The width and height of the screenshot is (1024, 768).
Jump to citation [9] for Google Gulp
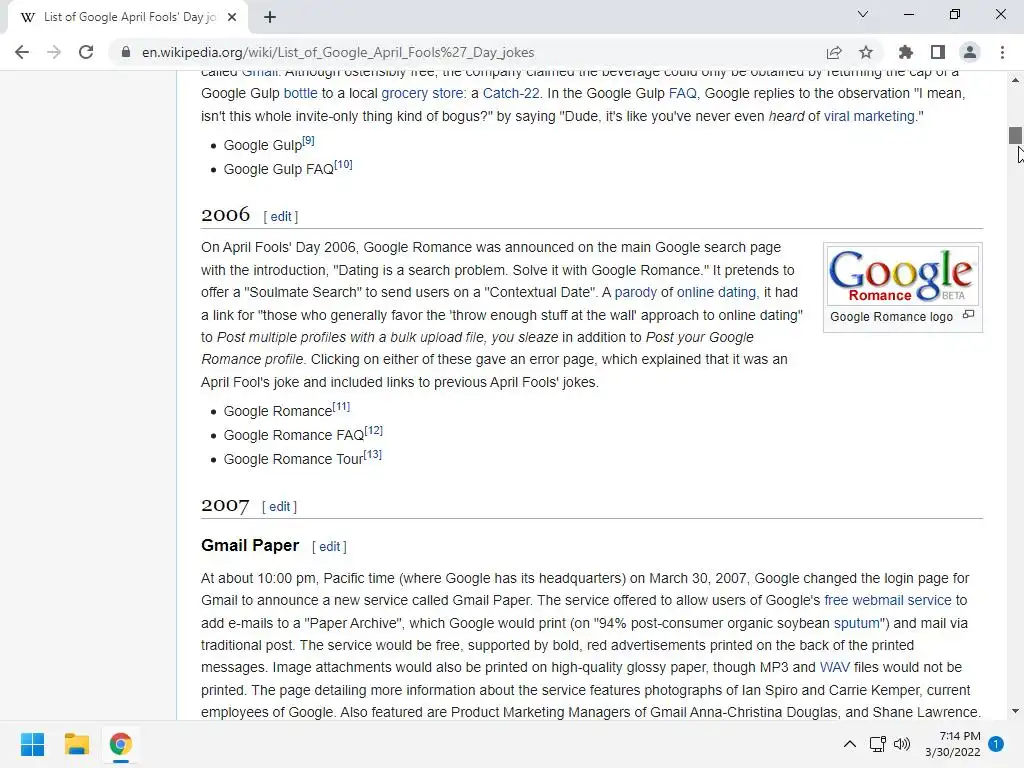(308, 140)
